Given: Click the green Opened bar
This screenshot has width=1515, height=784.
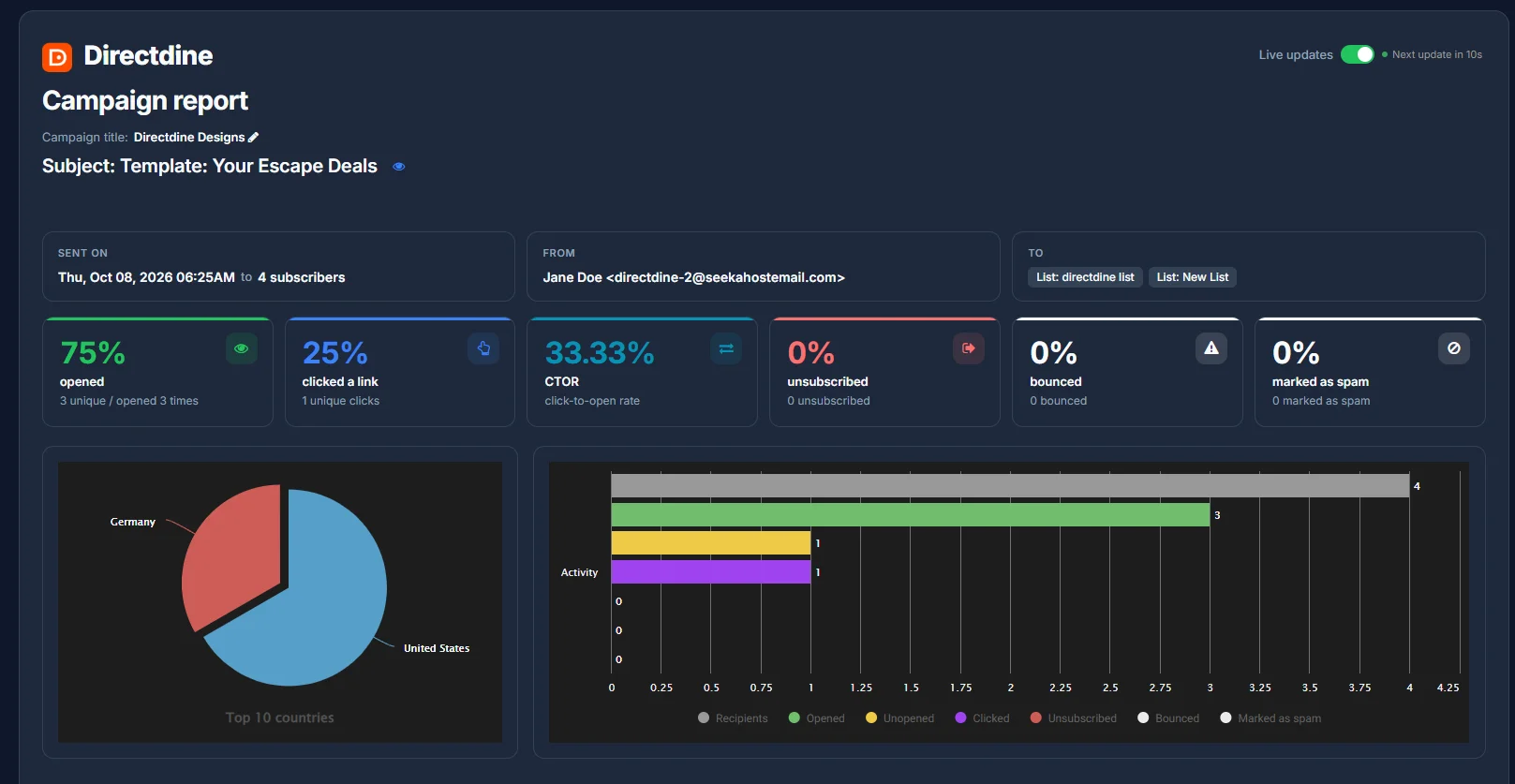Looking at the screenshot, I should (x=911, y=515).
